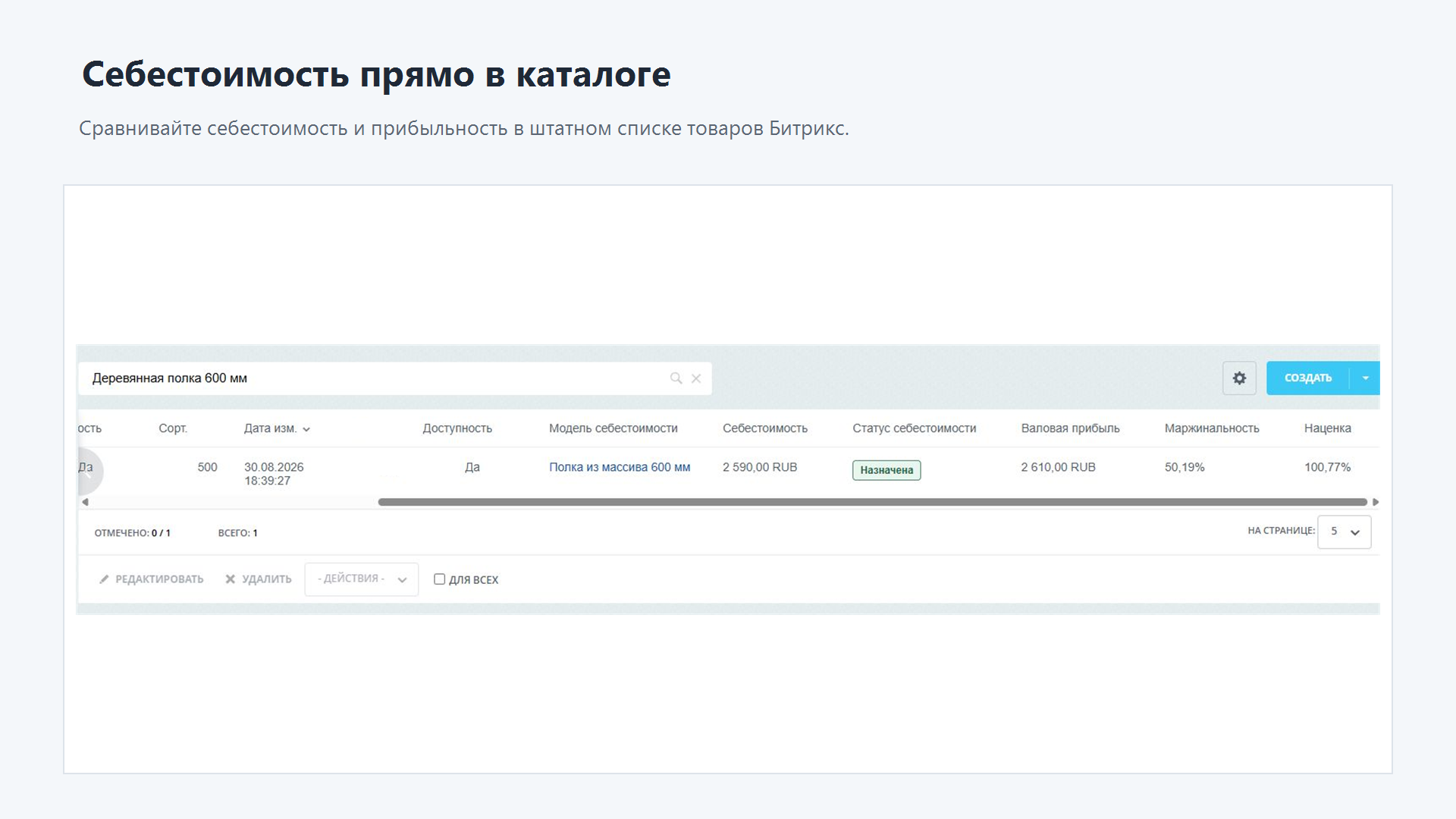Click the ОТМЕЧЕНО: 0 / 1 counter
Screen dimensions: 1456x819
click(132, 533)
